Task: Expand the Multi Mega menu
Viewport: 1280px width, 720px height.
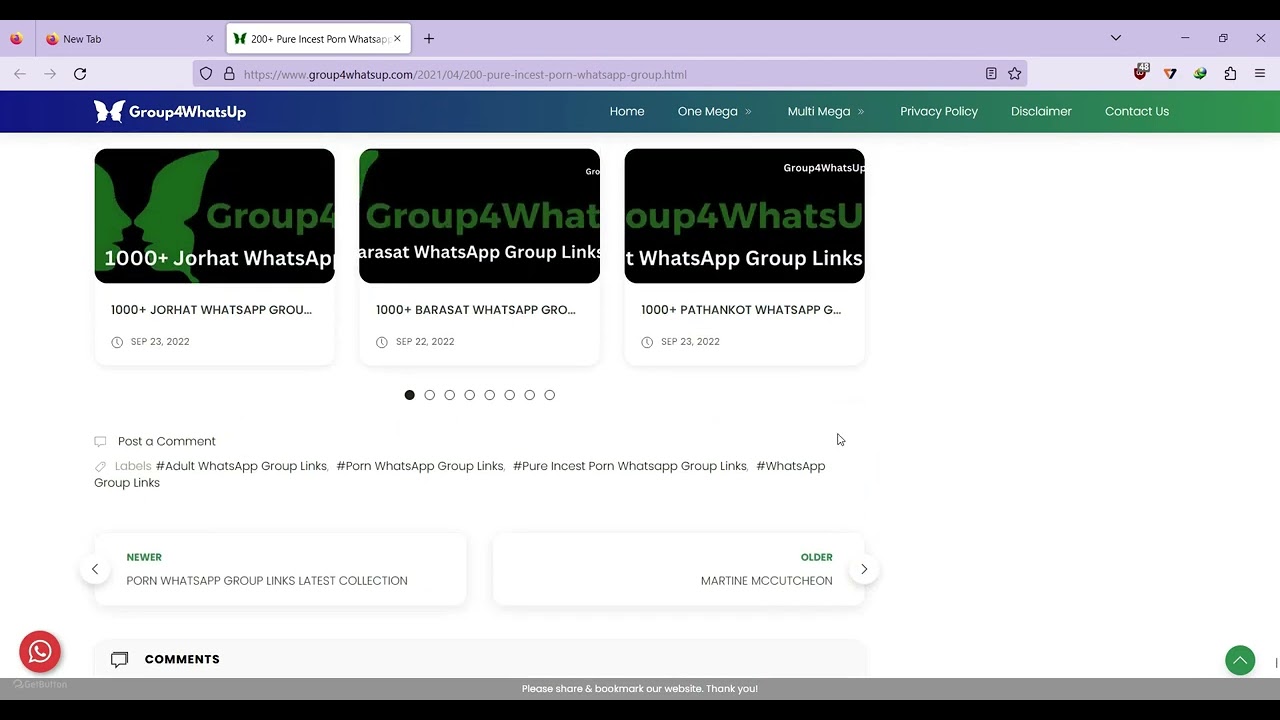Action: (x=825, y=111)
